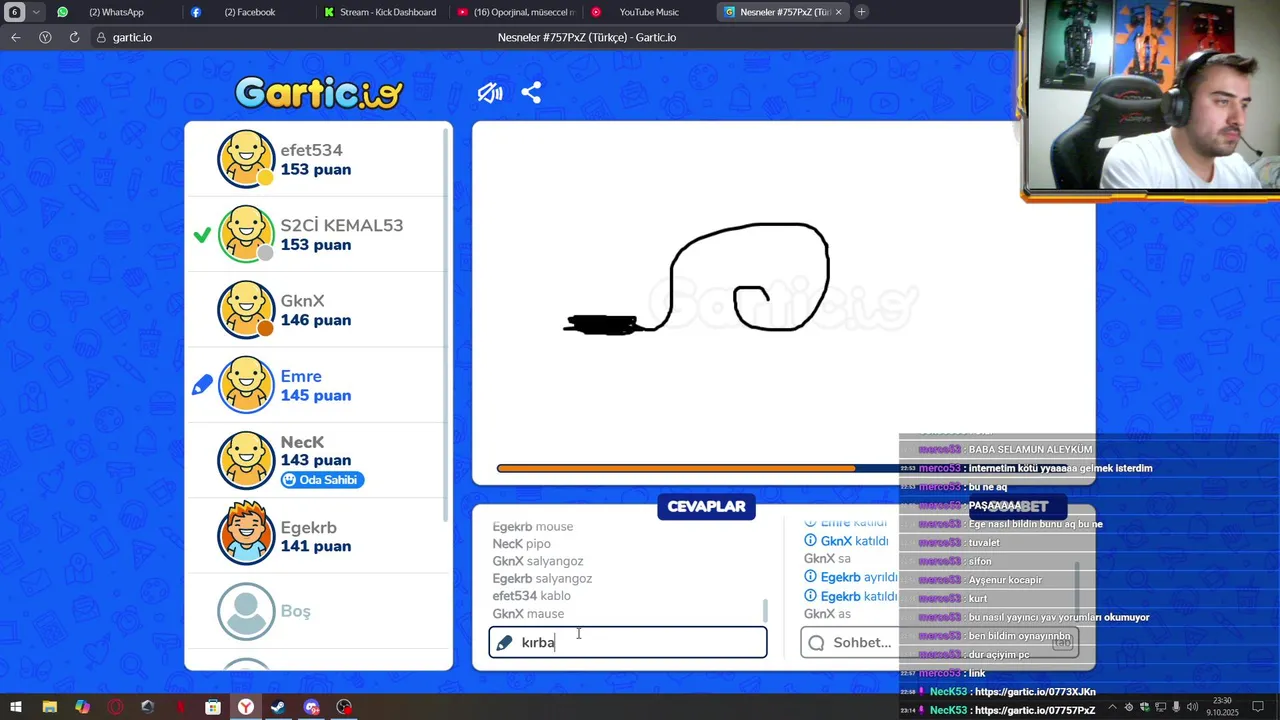Click the answers list scrollbar
Image resolution: width=1280 pixels, height=720 pixels.
tap(765, 610)
